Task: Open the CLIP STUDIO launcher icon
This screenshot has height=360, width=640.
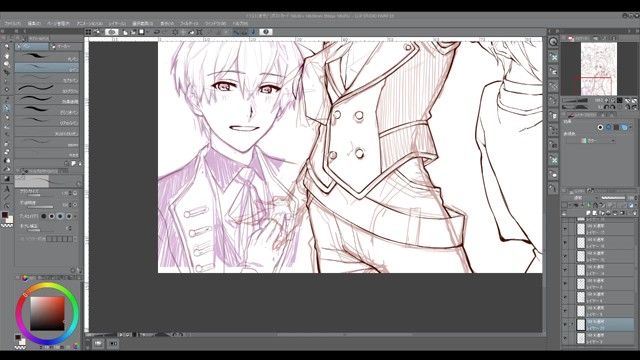Action: 111,32
